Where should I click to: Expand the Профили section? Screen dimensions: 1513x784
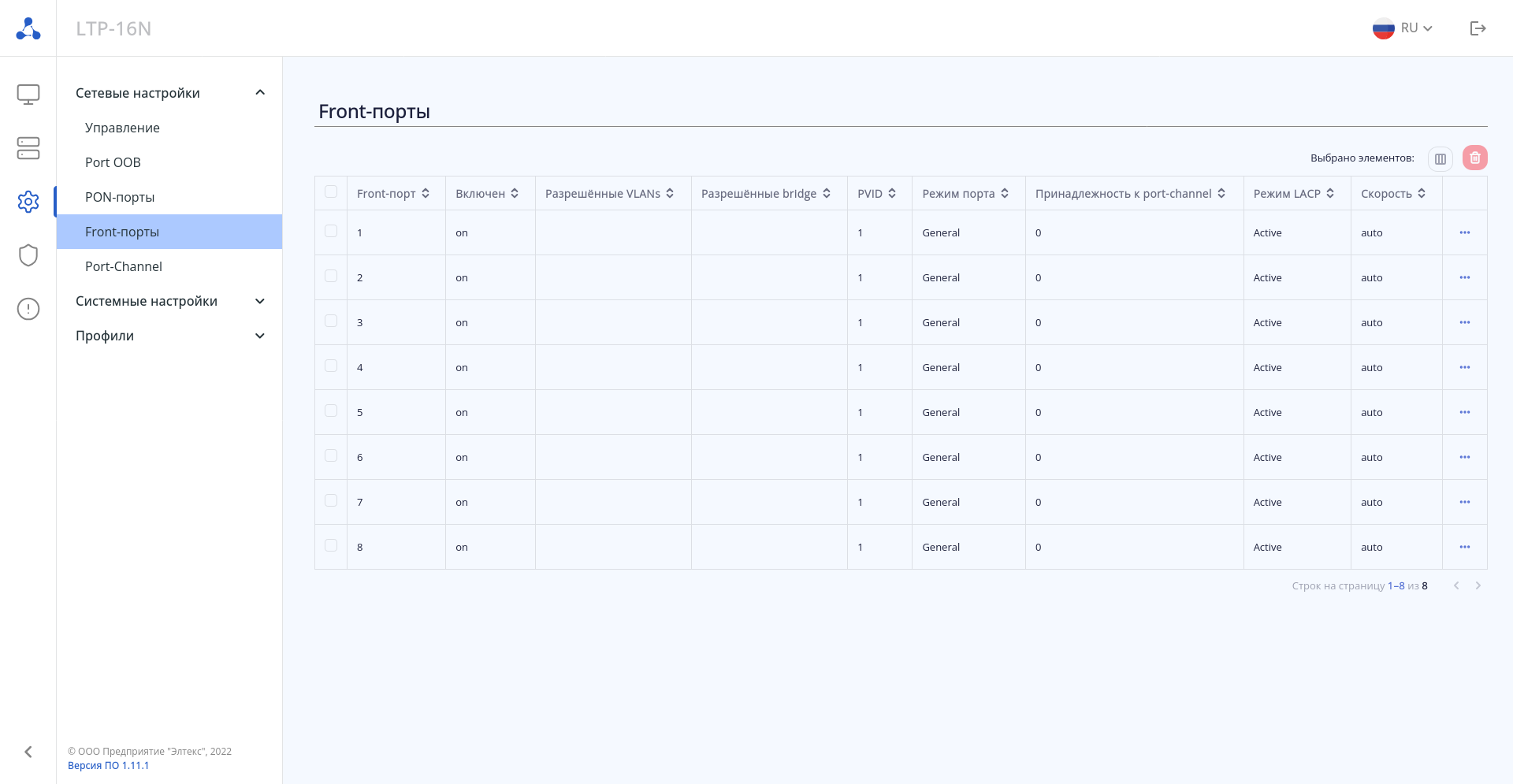(169, 336)
